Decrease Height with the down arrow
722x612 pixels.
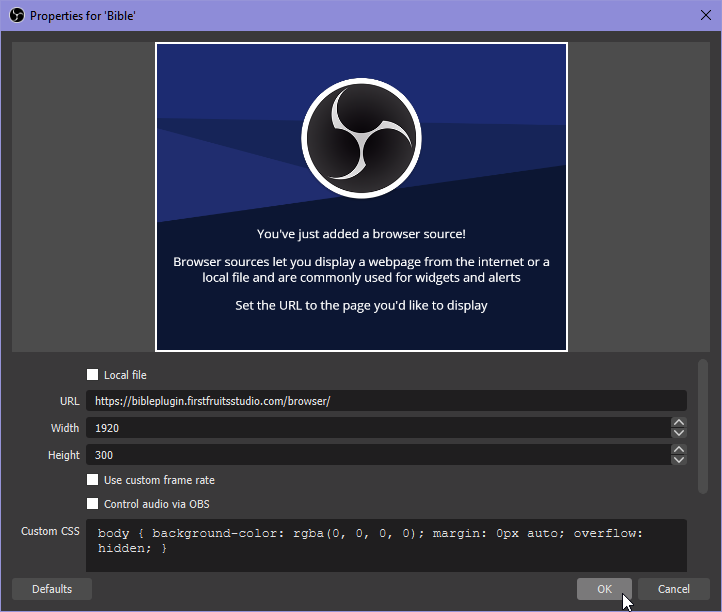point(679,460)
